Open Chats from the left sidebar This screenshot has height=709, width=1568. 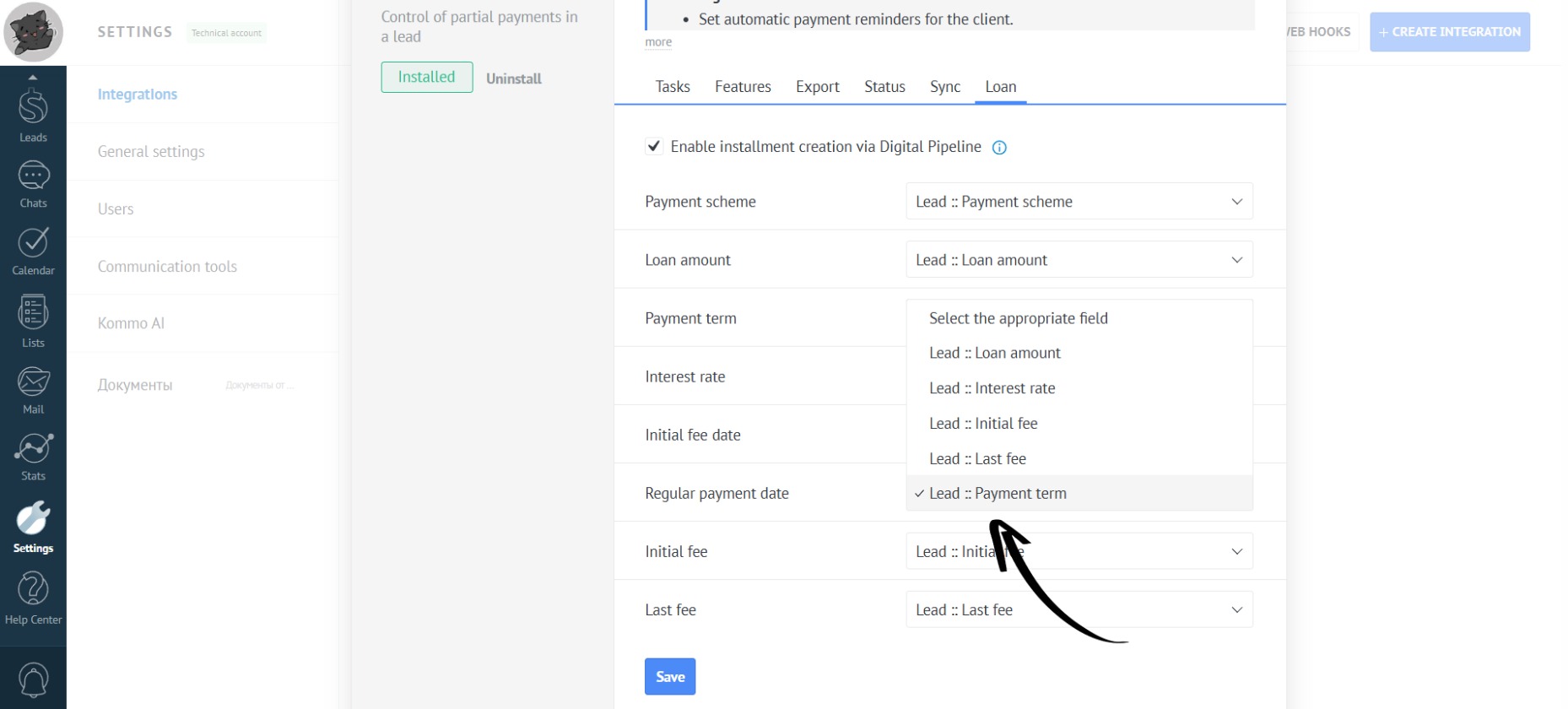pos(33,184)
